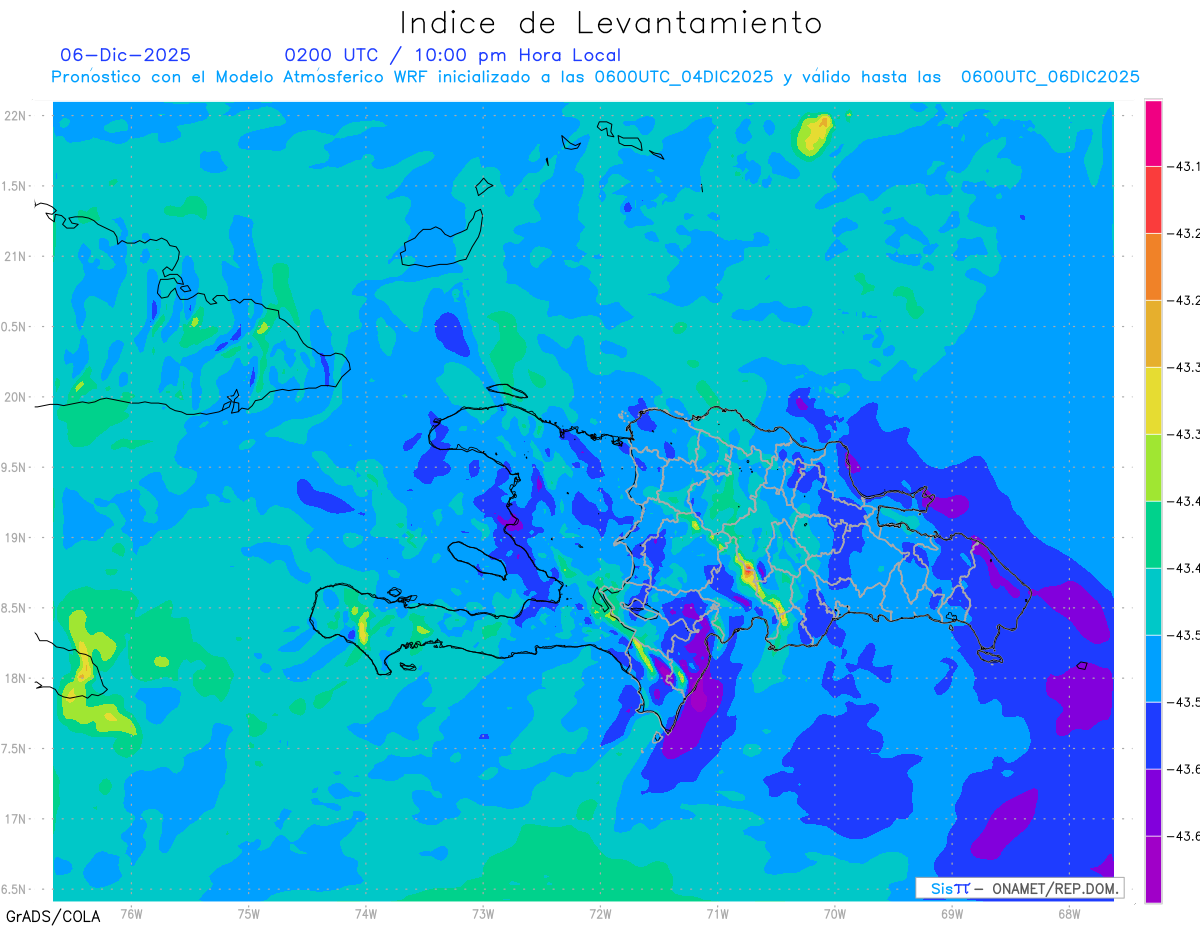Click the "69W" longitude label
1200x927 pixels.
[x=952, y=913]
